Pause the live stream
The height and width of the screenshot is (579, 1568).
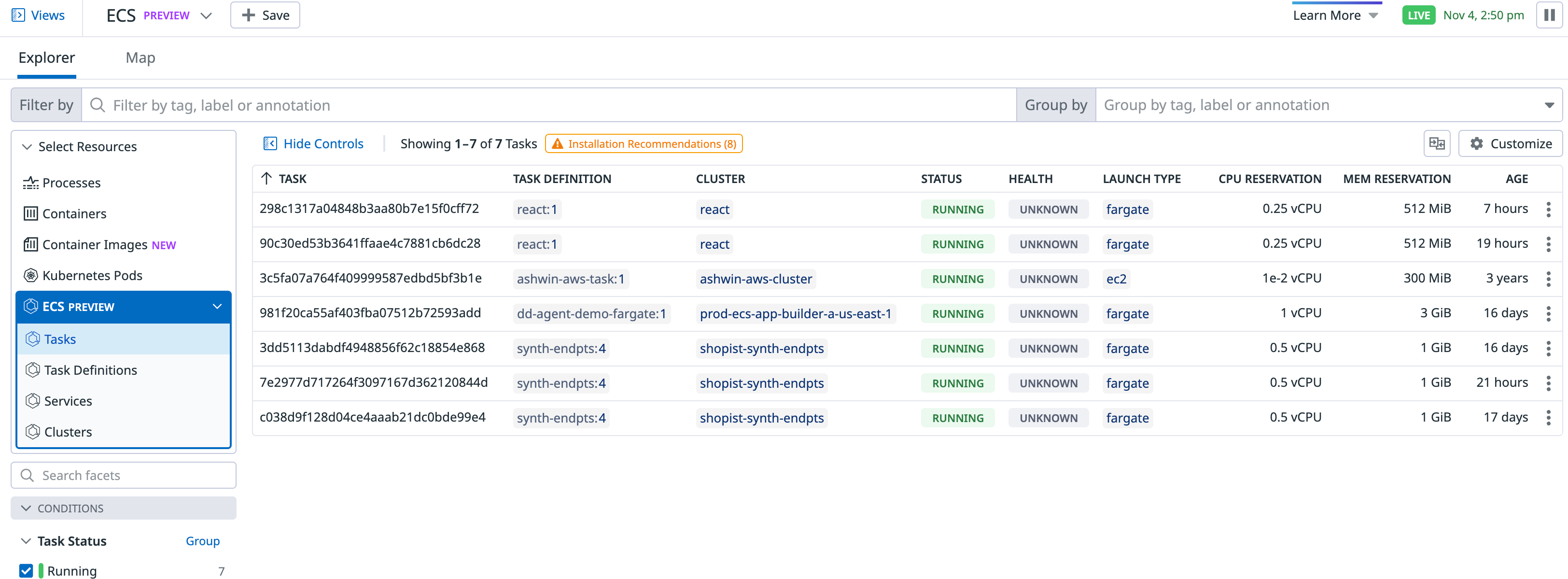pos(1549,15)
